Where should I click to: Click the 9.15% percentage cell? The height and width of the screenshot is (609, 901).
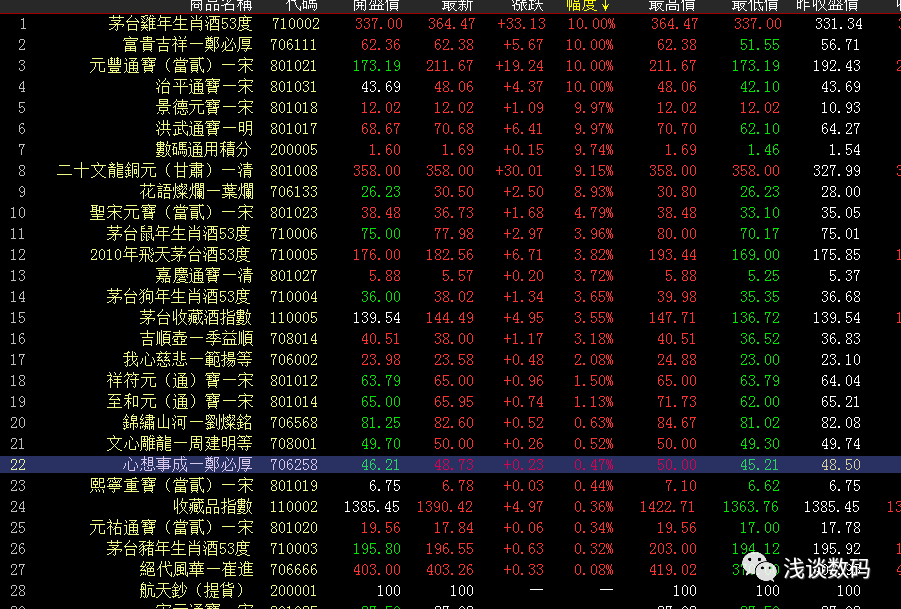(x=594, y=171)
